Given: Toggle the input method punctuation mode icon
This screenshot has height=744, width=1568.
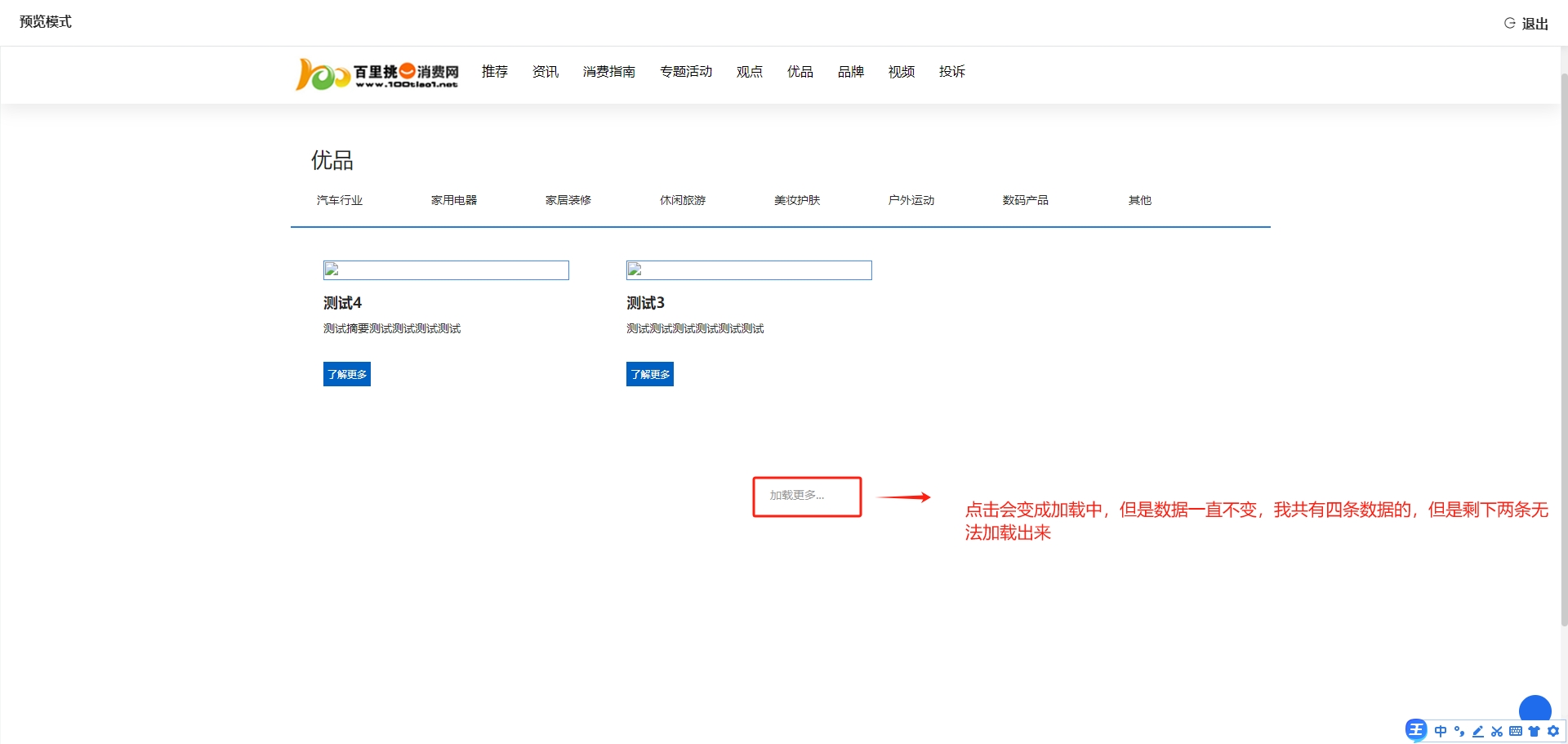Looking at the screenshot, I should [x=1459, y=731].
